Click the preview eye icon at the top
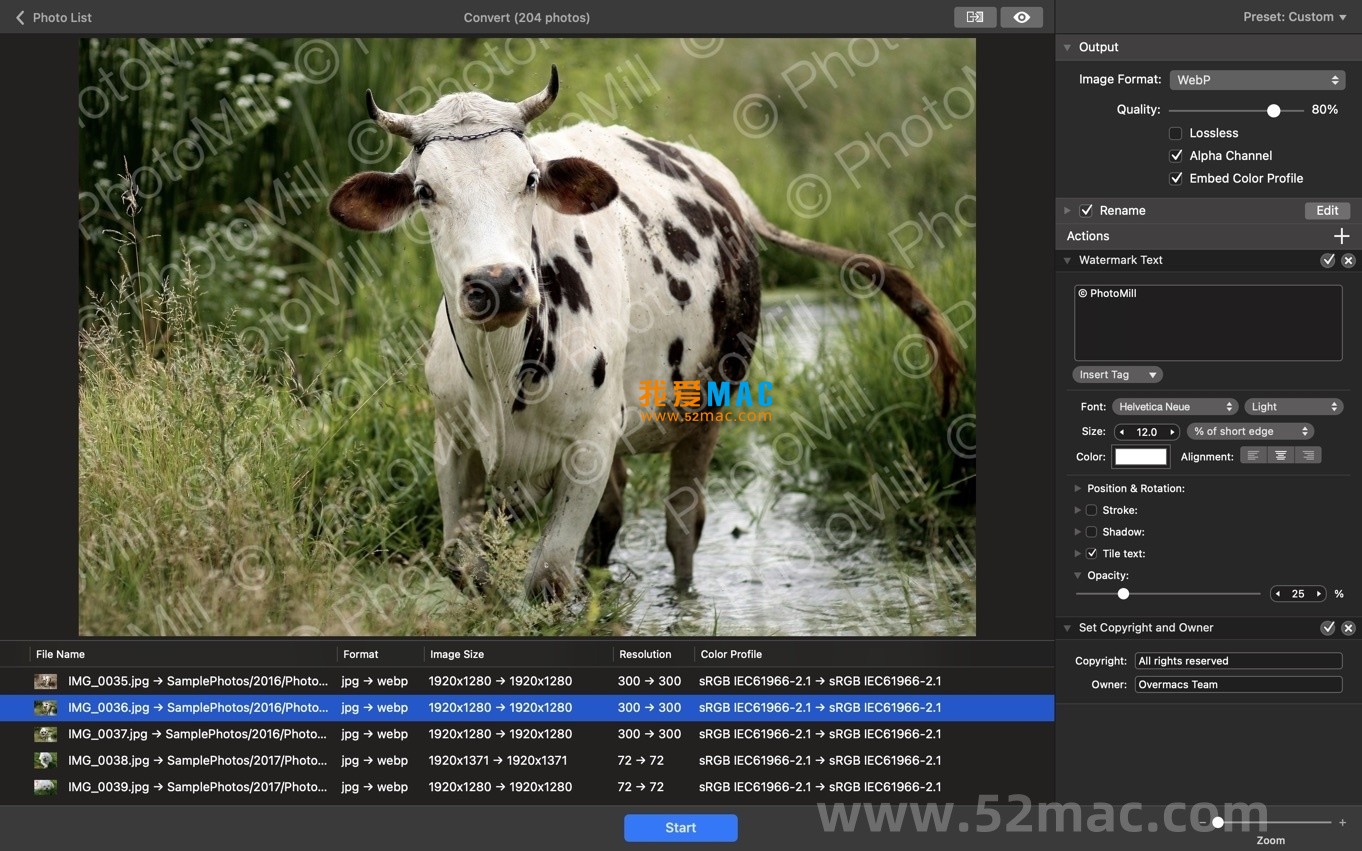This screenshot has width=1362, height=851. click(x=1021, y=16)
